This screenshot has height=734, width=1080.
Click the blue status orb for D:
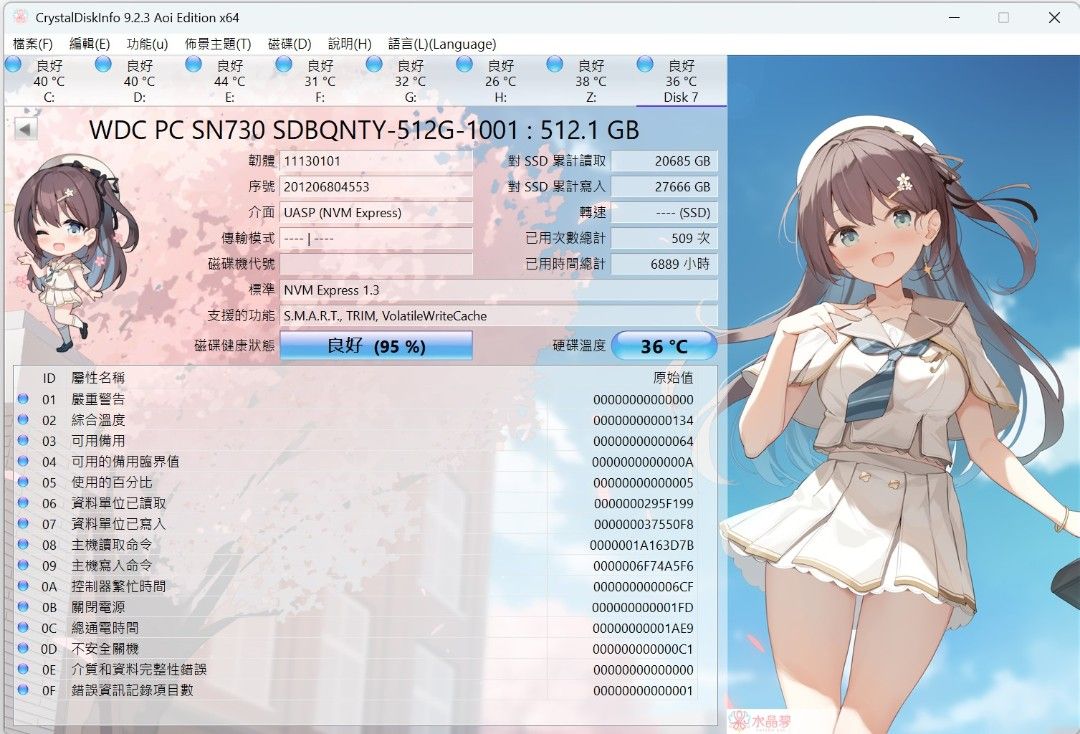pos(103,64)
